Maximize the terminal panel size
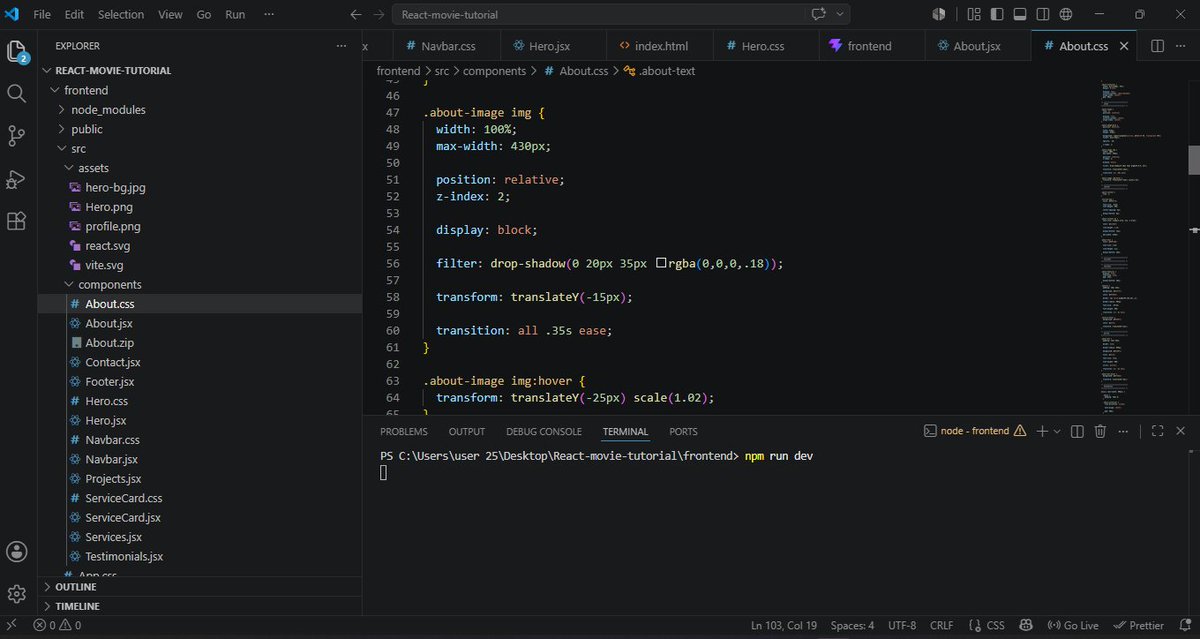Viewport: 1200px width, 639px height. click(x=1157, y=431)
